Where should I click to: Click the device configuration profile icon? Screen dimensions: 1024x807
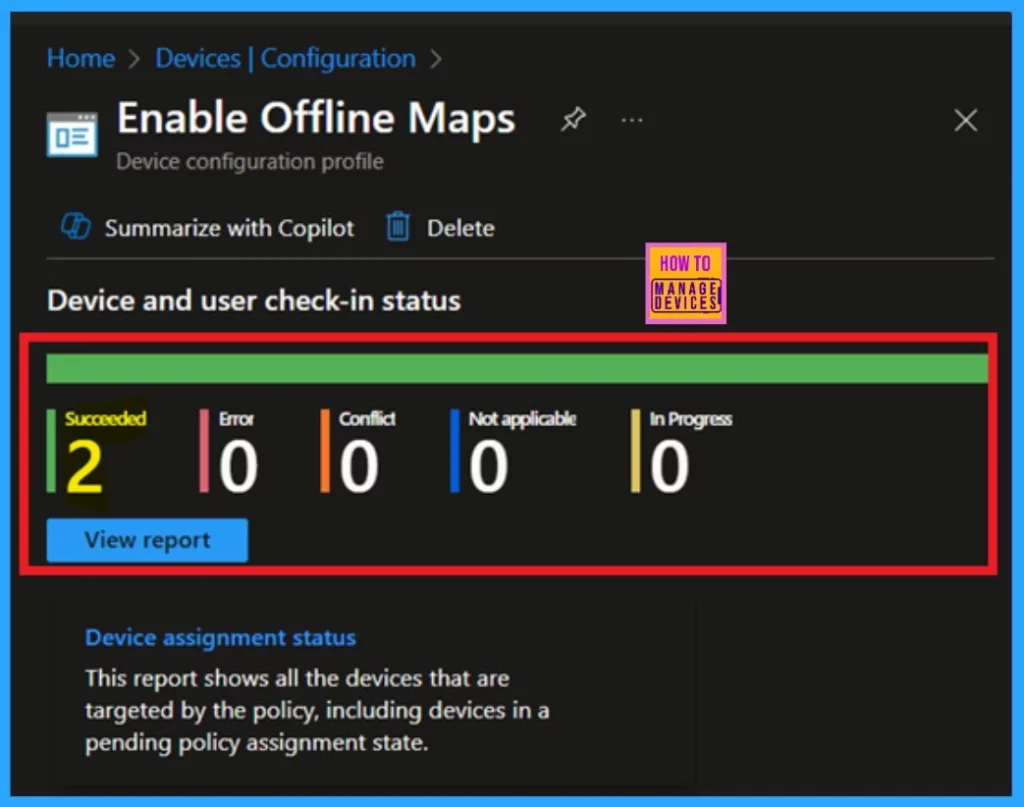tap(72, 134)
